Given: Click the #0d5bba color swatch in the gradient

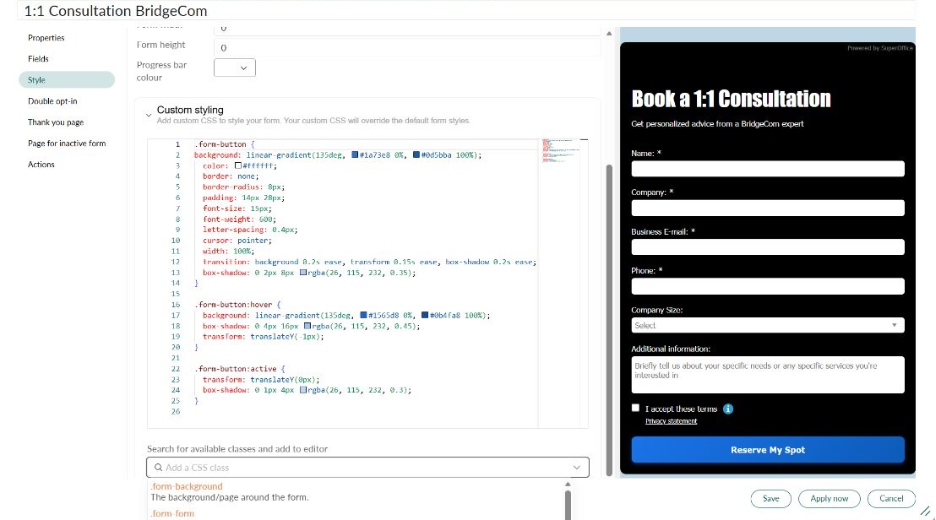Looking at the screenshot, I should click(416, 155).
